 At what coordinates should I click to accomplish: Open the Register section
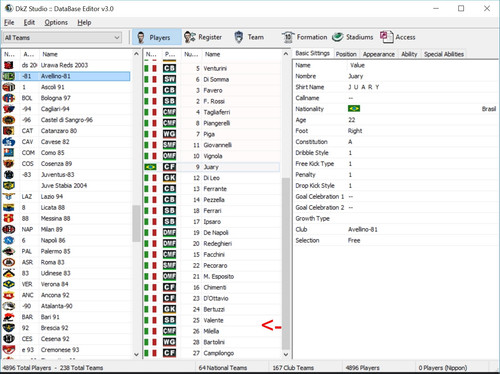(203, 37)
